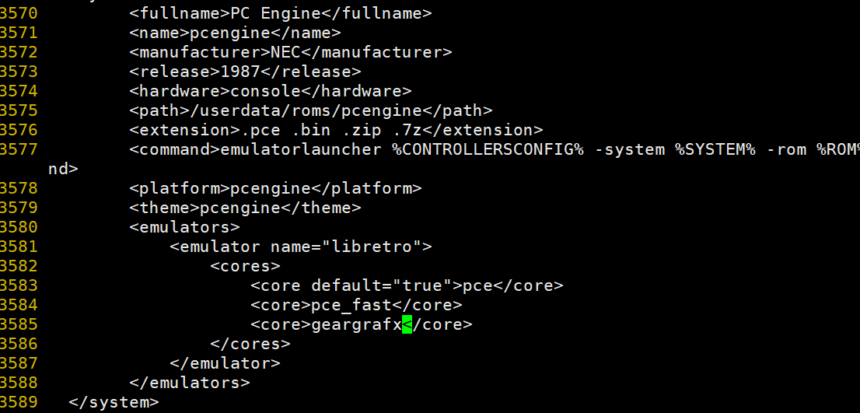This screenshot has width=860, height=413.
Task: Click the emulator name="libretro" tag
Action: [301, 247]
